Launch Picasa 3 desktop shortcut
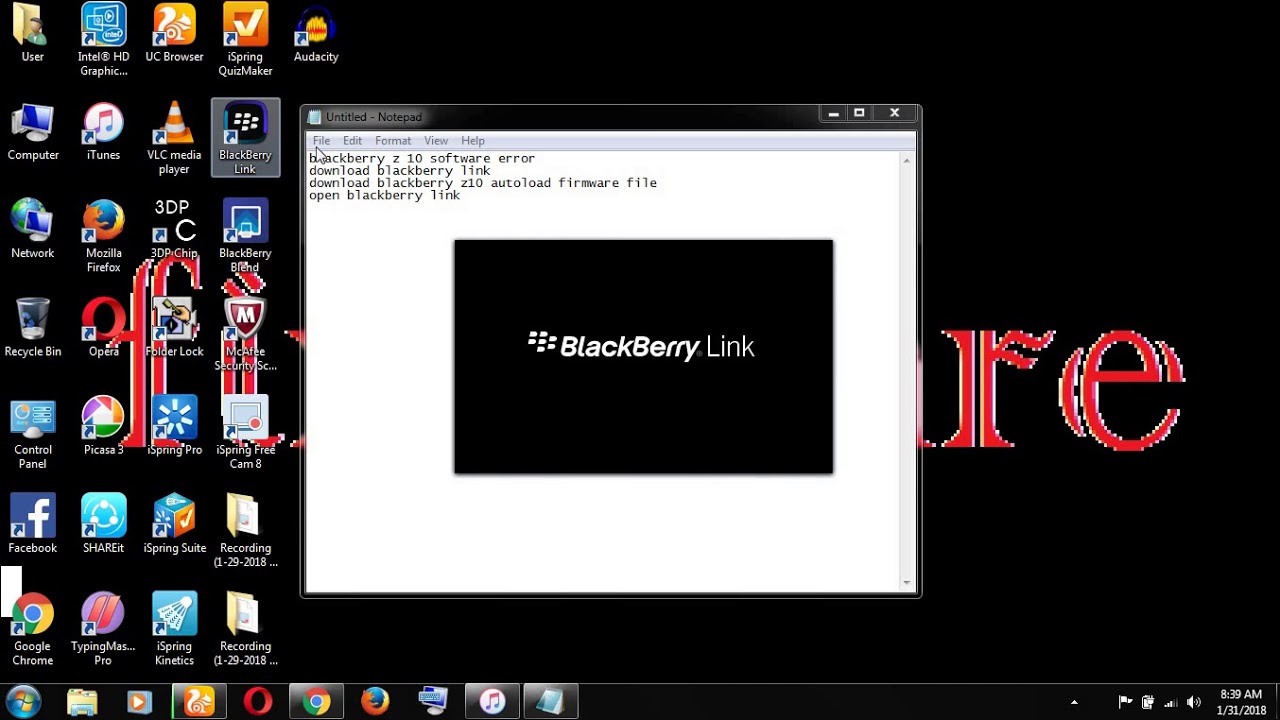Viewport: 1280px width, 720px height. point(103,426)
